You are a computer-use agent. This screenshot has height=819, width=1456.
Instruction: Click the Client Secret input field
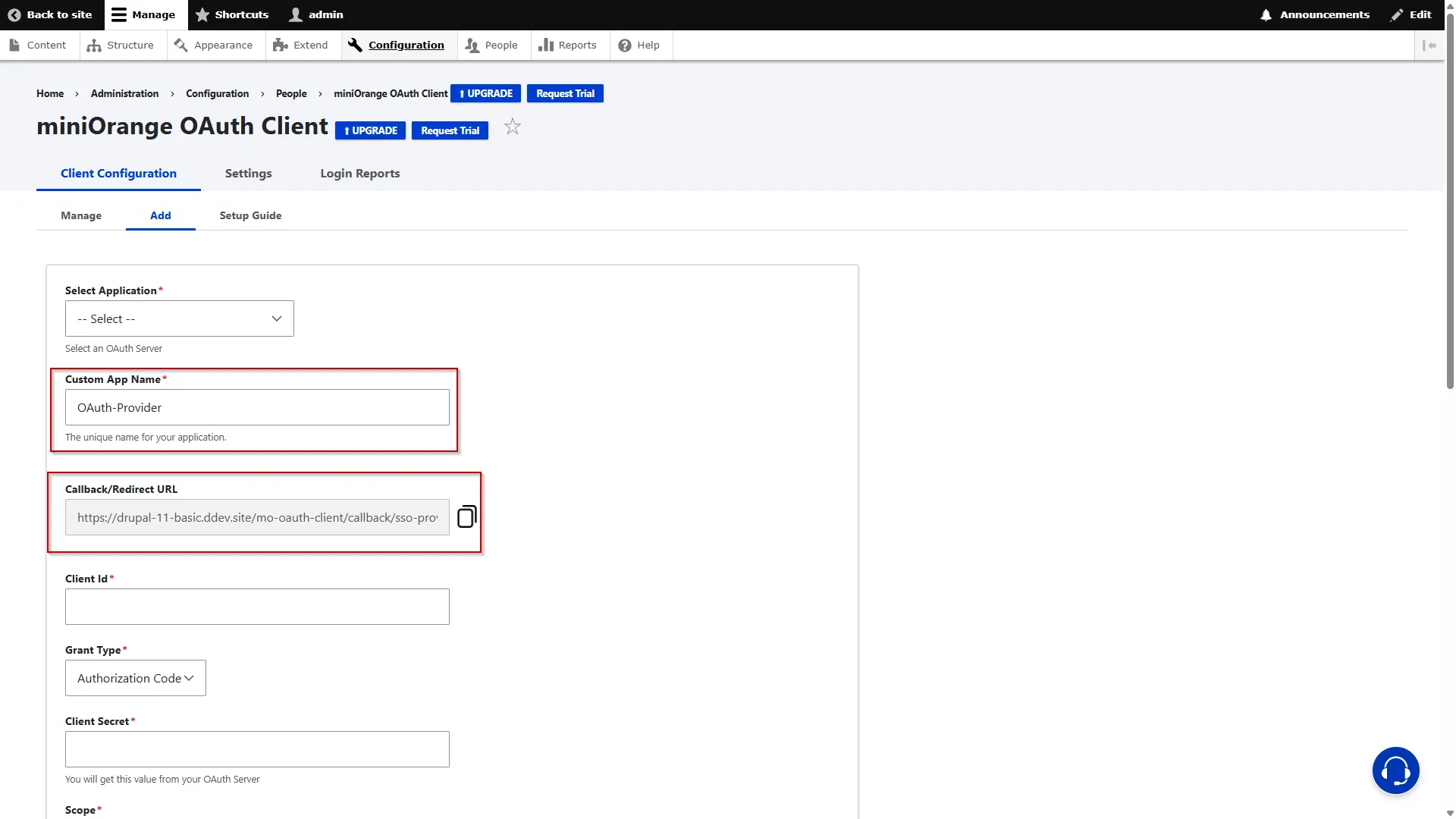tap(257, 749)
